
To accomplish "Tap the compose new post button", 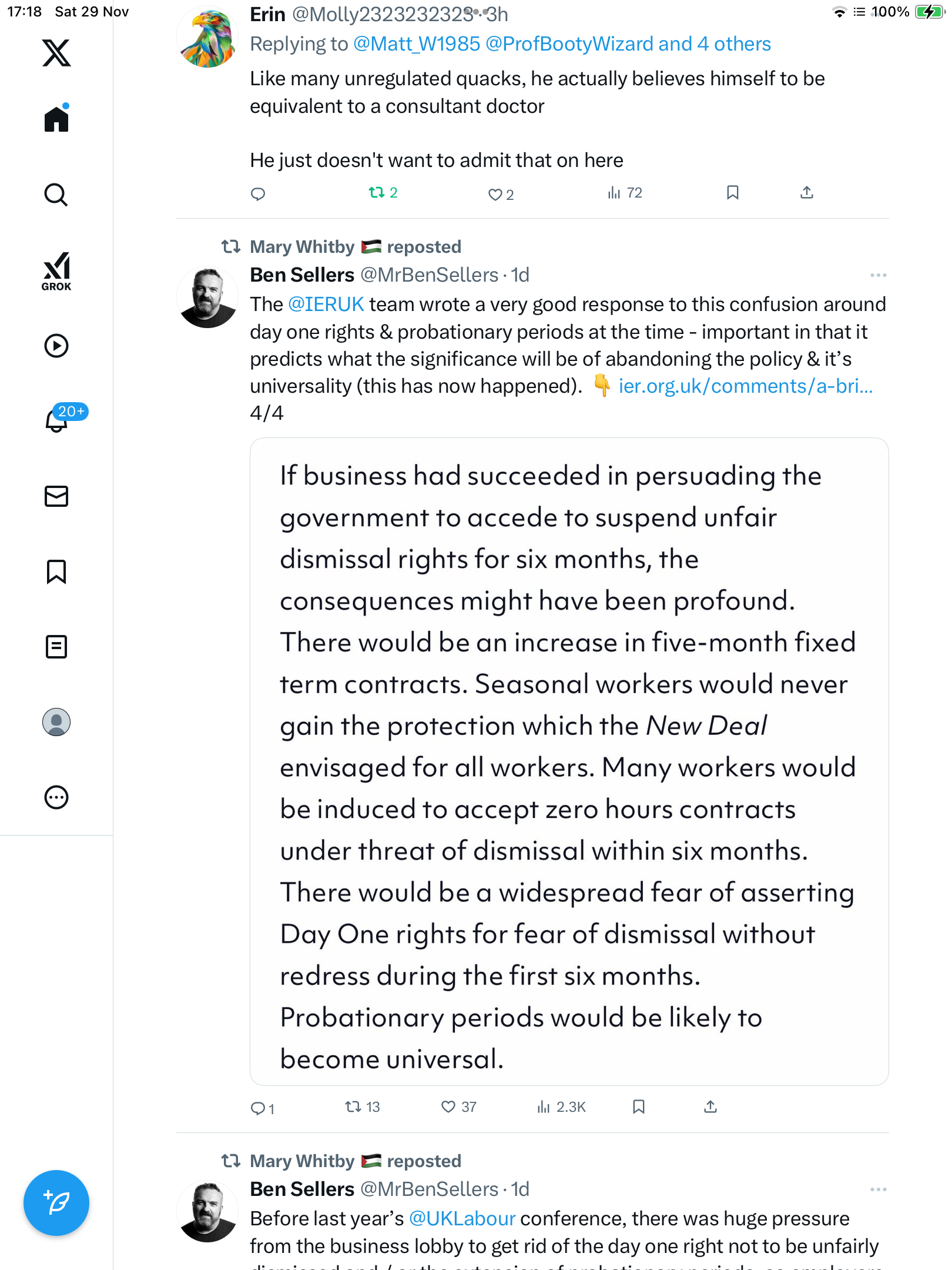I will 56,1203.
